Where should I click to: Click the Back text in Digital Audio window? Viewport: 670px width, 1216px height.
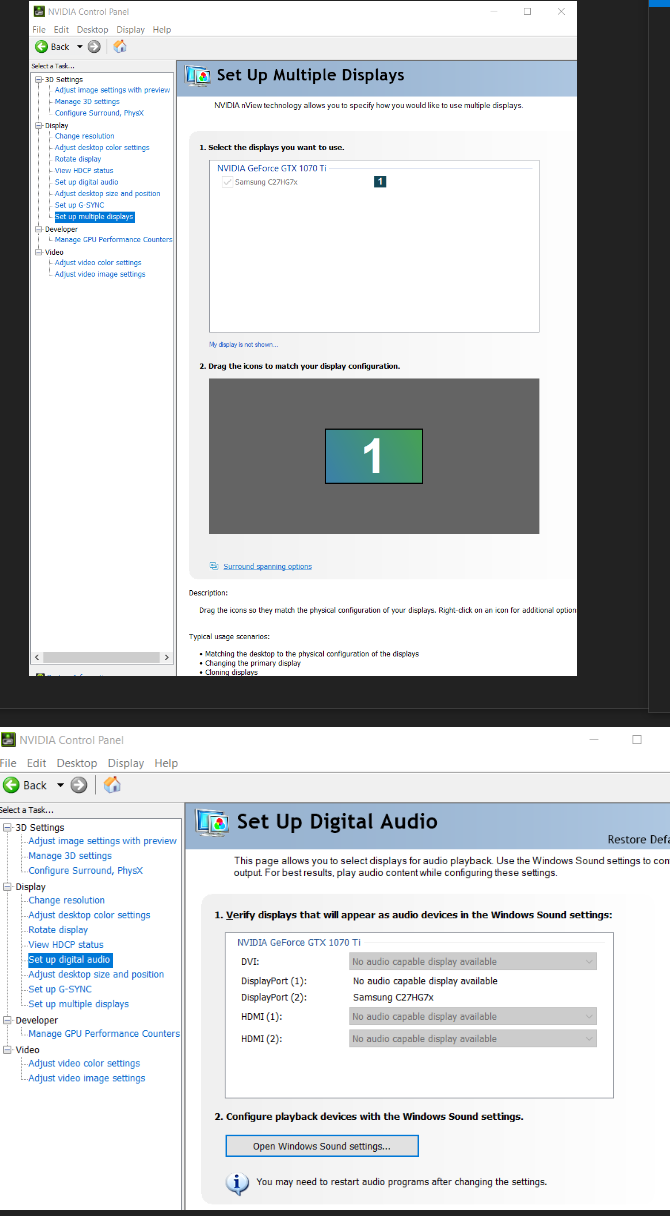pos(35,785)
